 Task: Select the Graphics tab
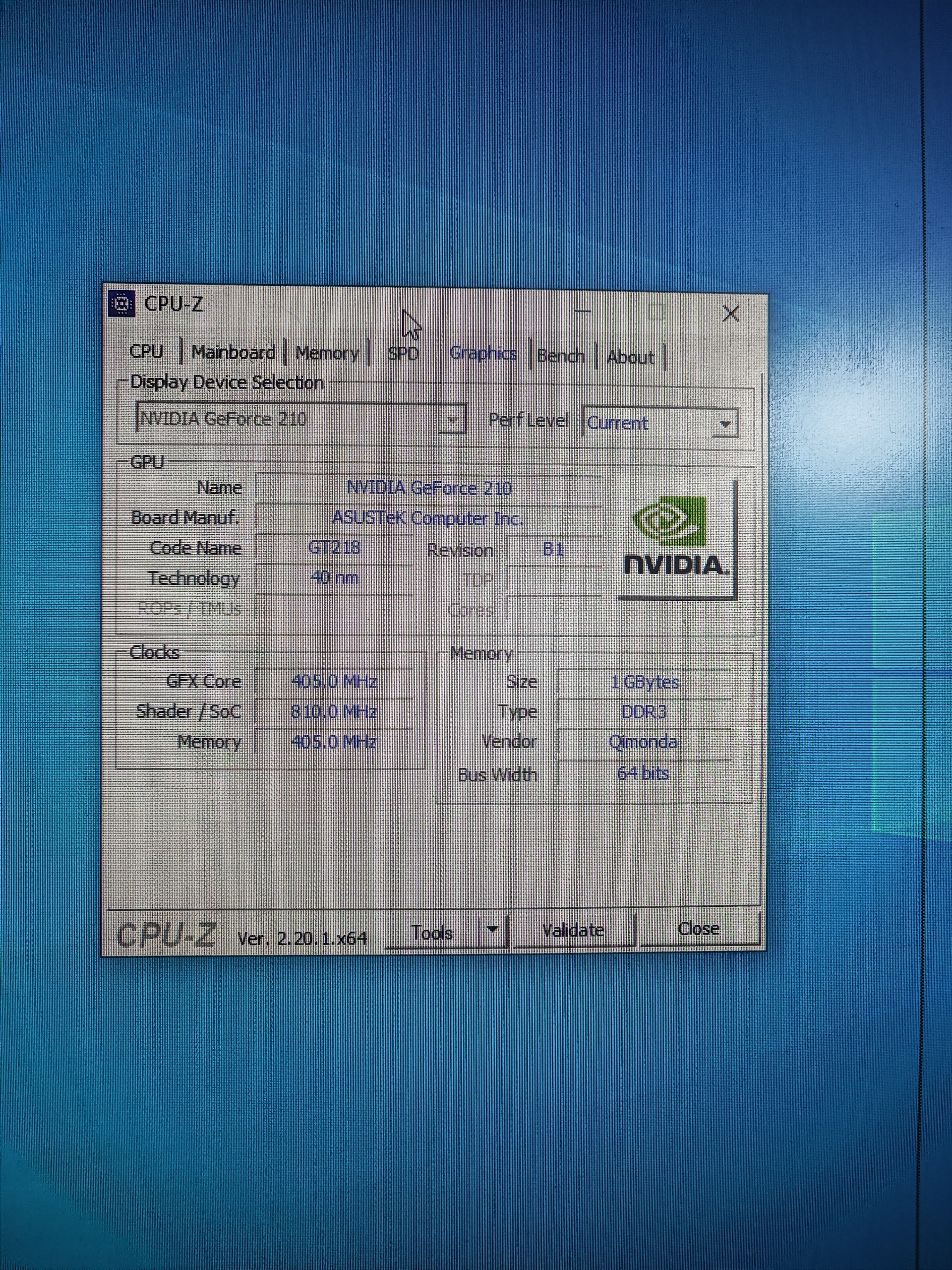483,354
